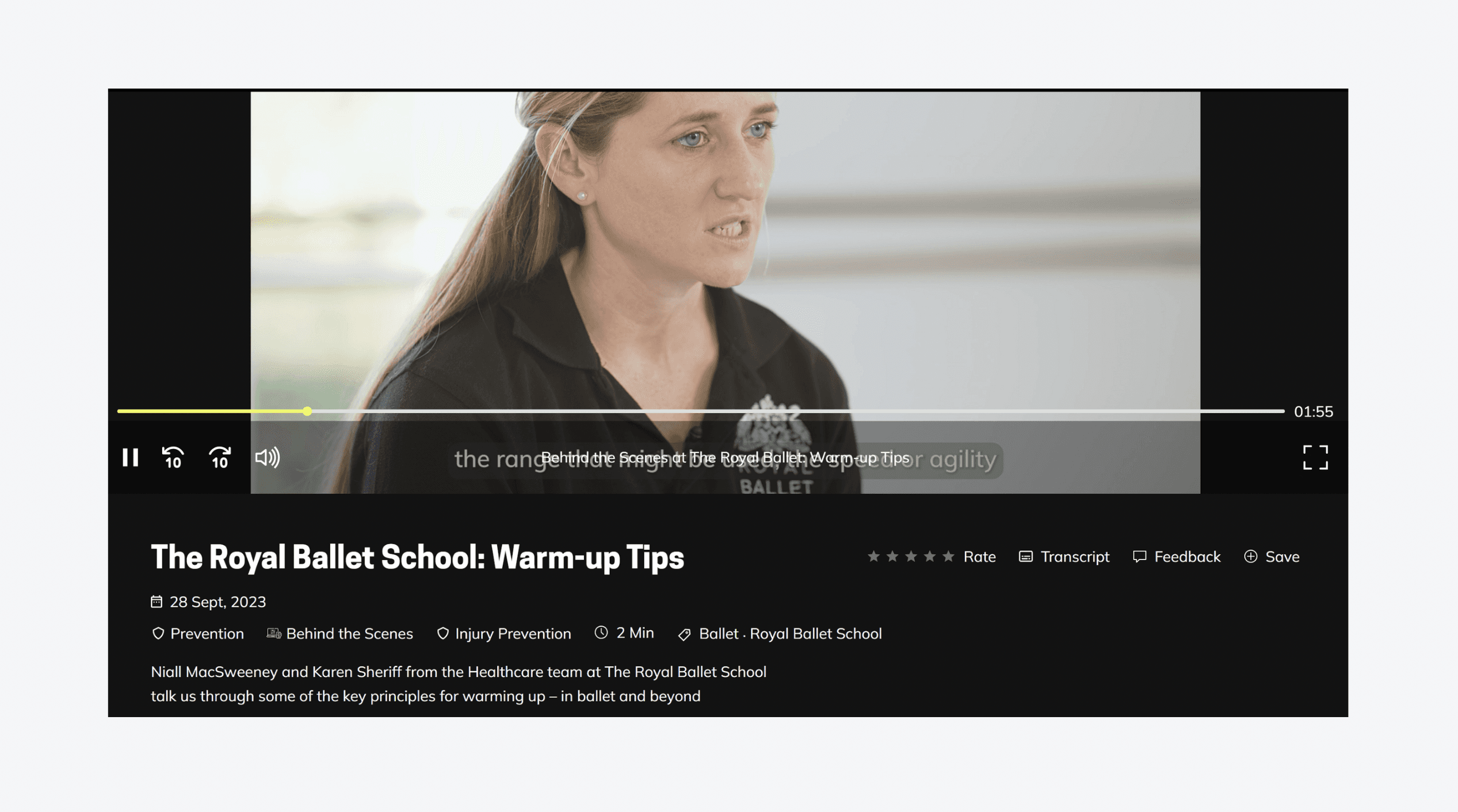Image resolution: width=1458 pixels, height=812 pixels.
Task: Click the video frame of the speaker
Action: point(725,247)
